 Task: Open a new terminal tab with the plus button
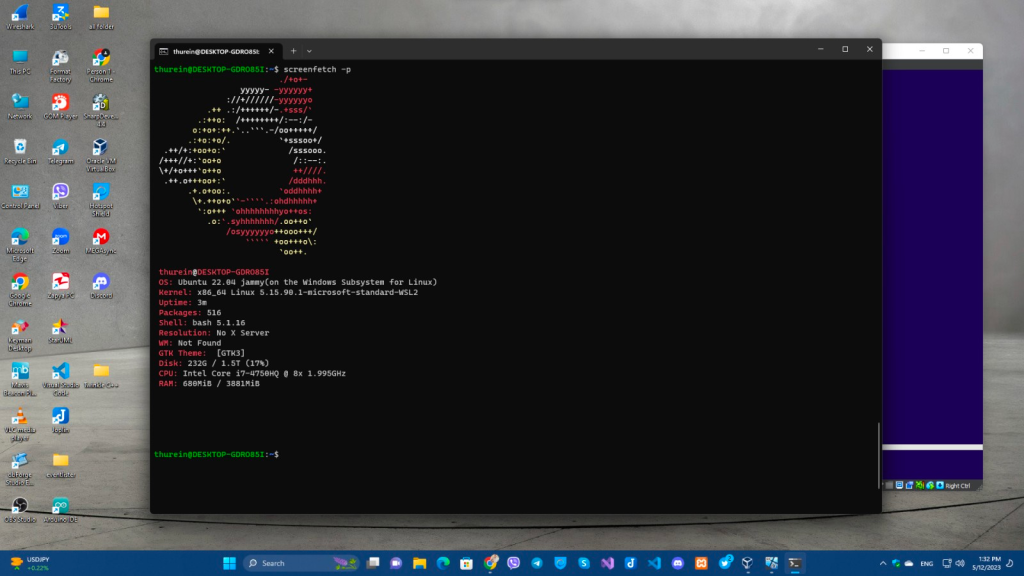point(292,50)
